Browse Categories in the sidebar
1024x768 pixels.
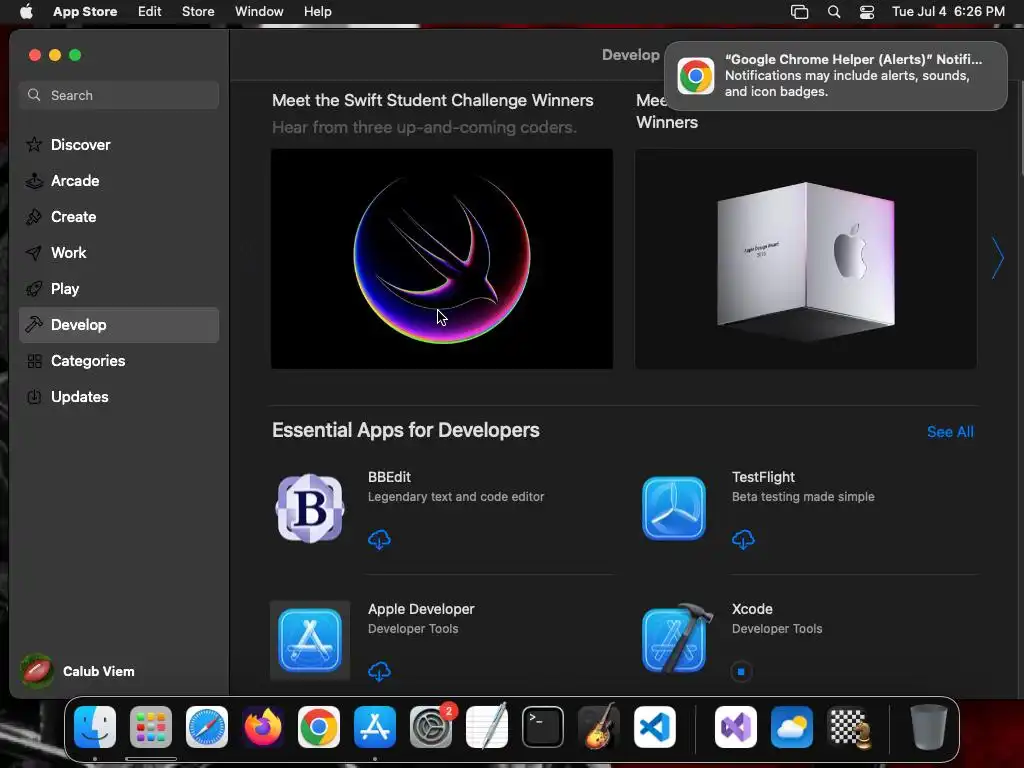tap(119, 360)
